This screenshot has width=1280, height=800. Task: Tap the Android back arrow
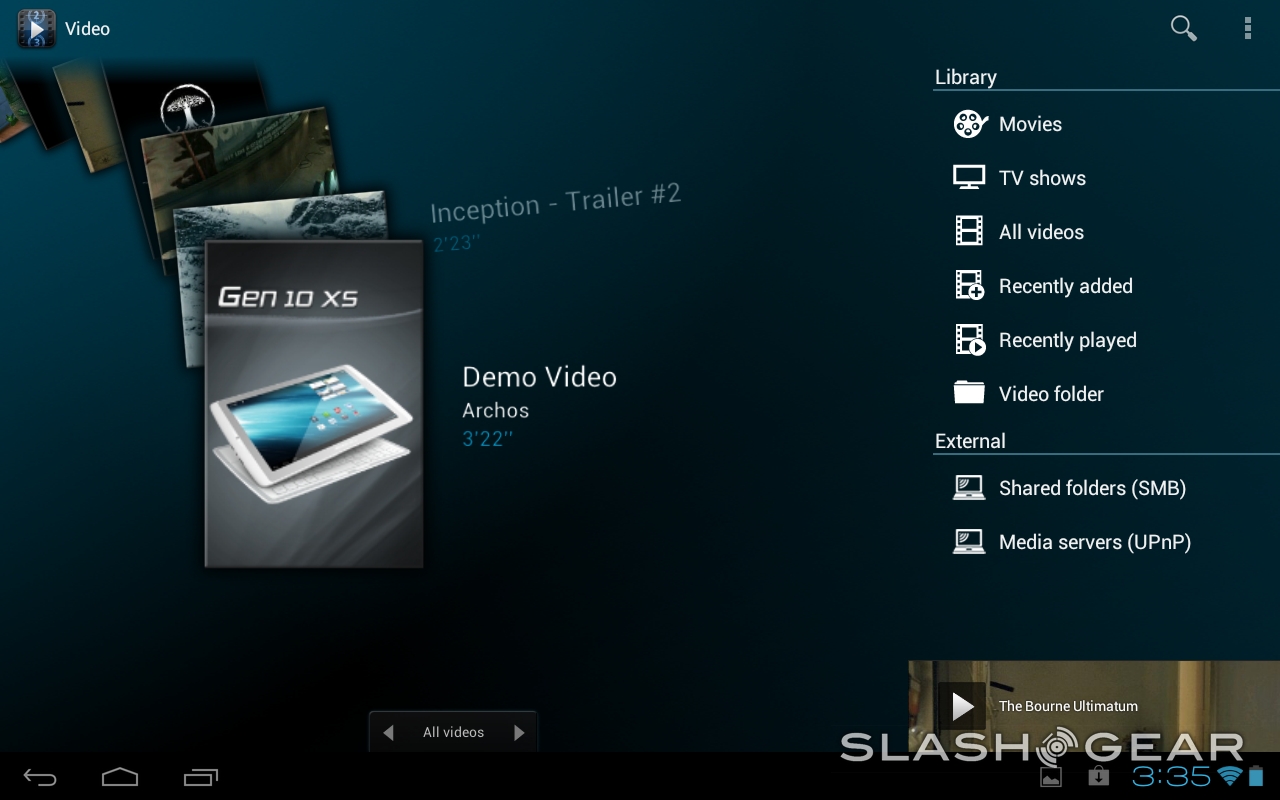(40, 777)
